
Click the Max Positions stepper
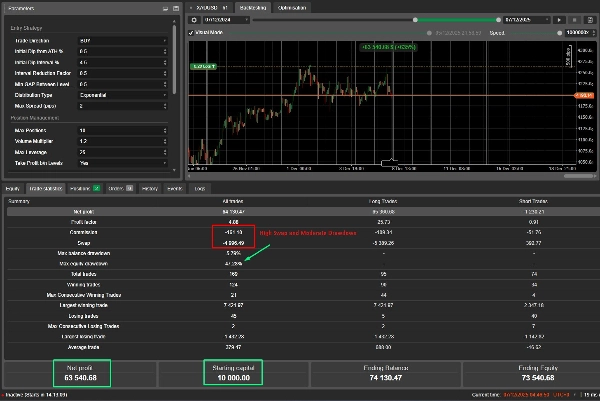165,130
